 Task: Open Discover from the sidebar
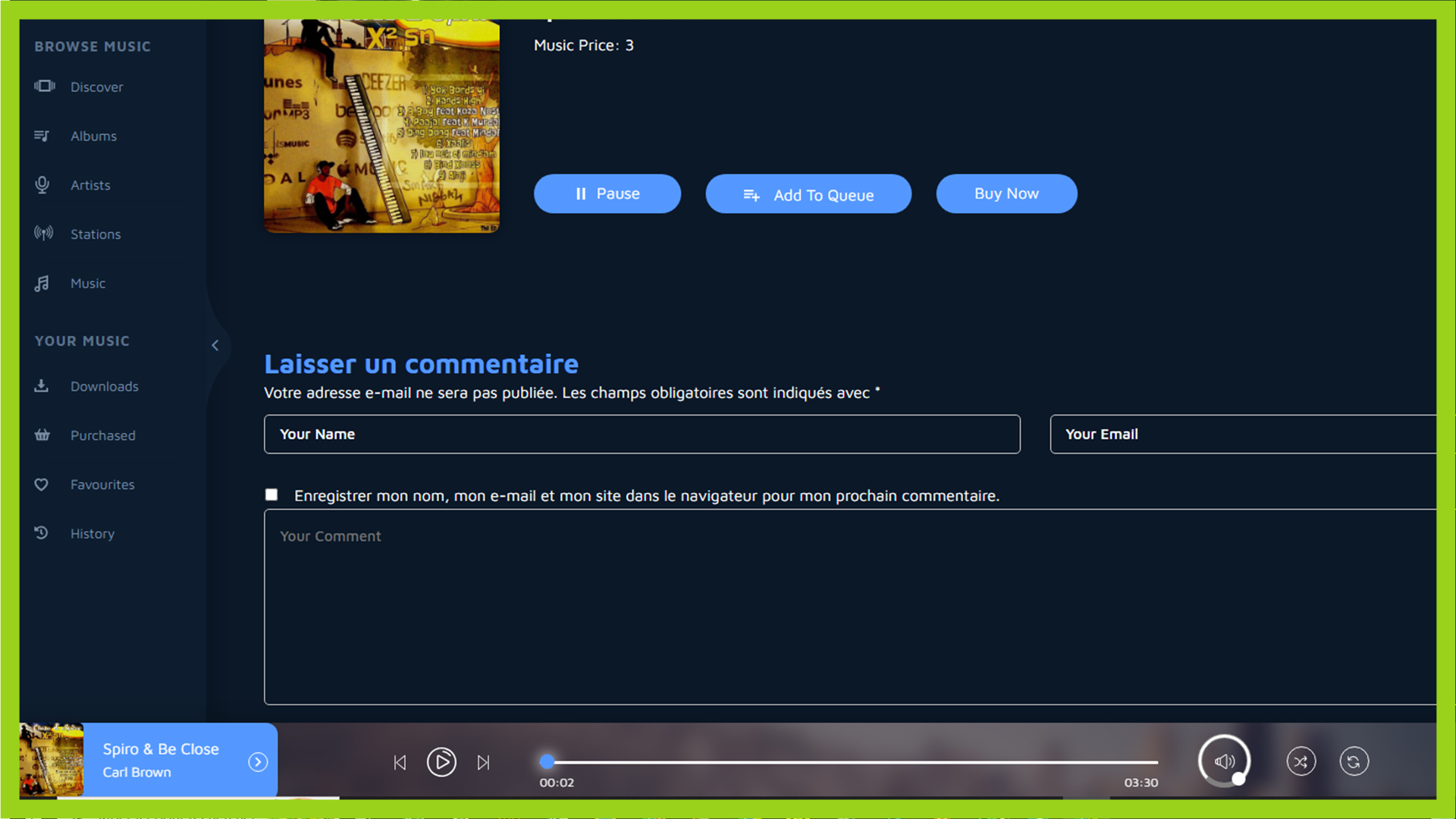[96, 87]
